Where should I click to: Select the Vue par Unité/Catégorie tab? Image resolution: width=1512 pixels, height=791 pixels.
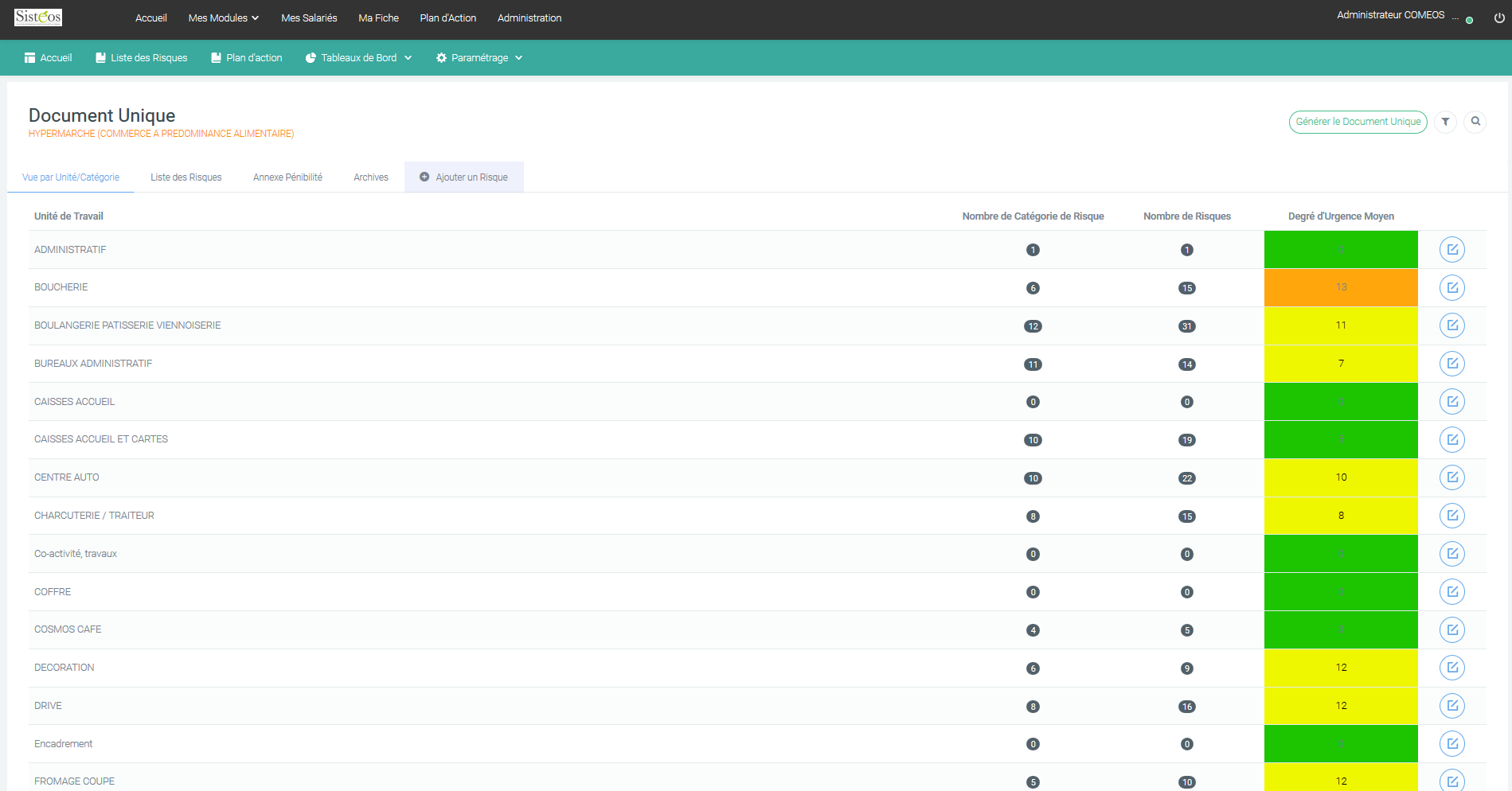coord(71,177)
